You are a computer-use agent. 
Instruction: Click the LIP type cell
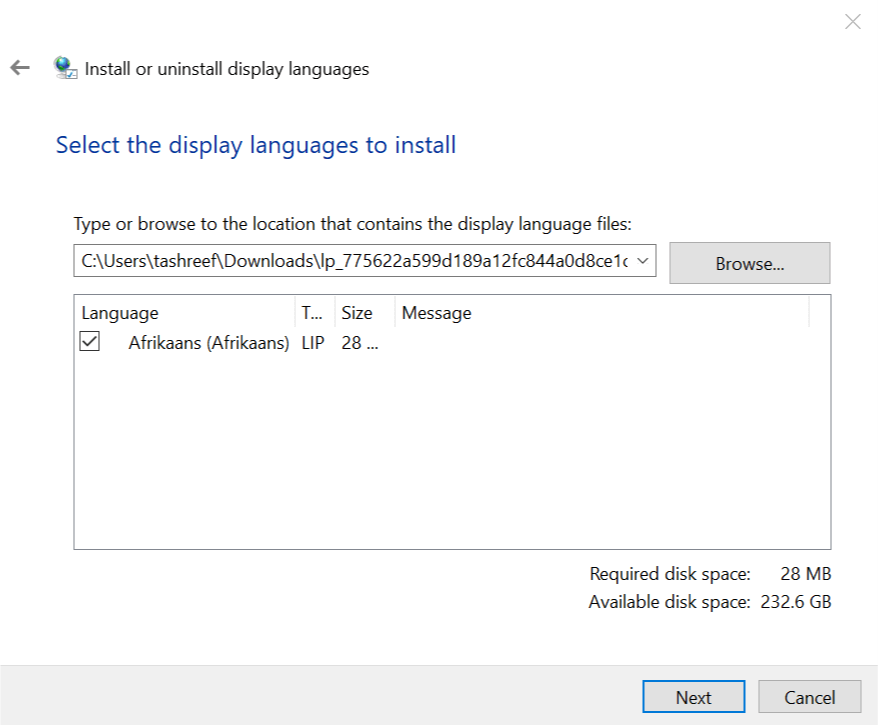coord(313,343)
